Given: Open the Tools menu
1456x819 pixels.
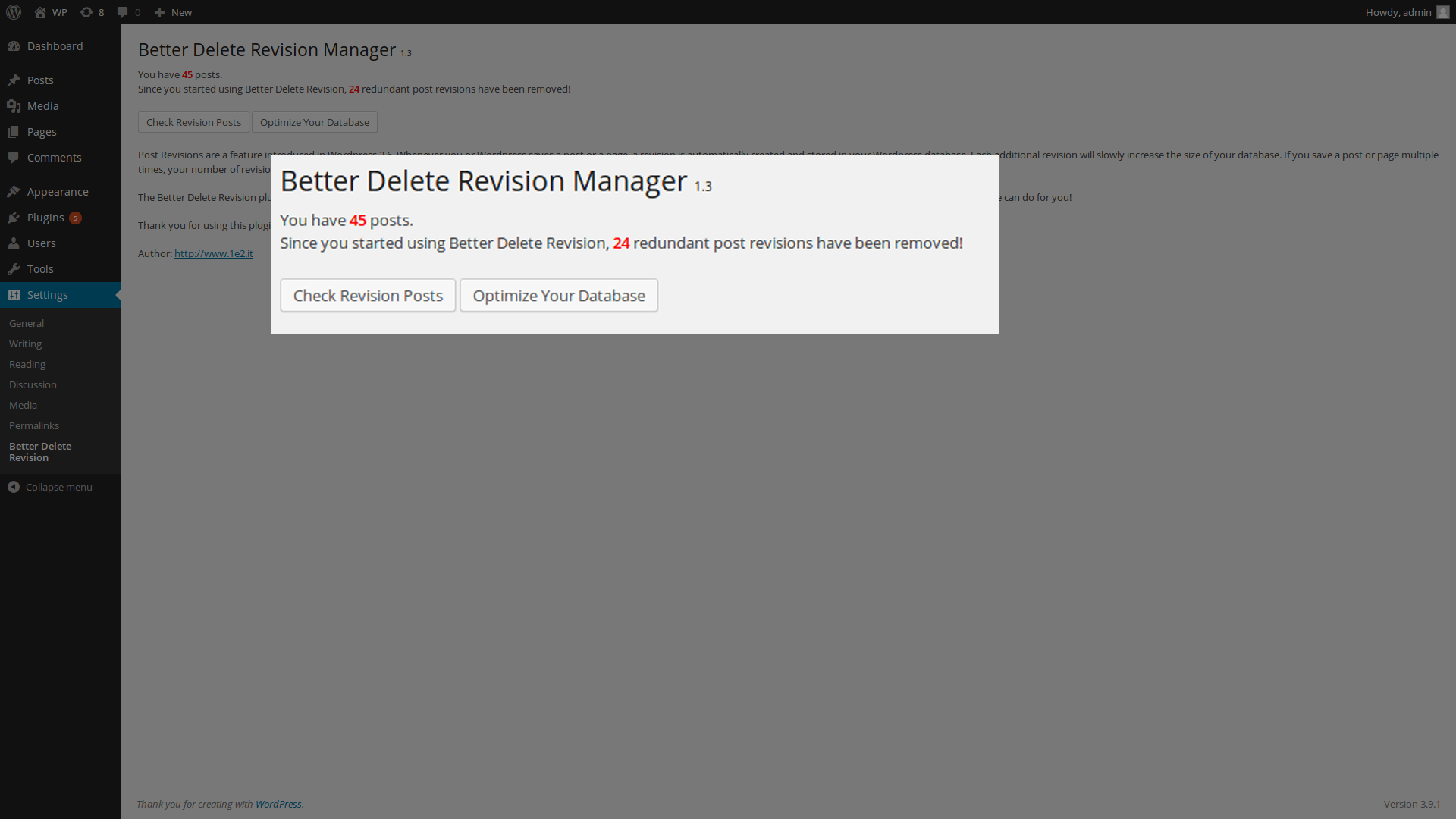Looking at the screenshot, I should (40, 269).
